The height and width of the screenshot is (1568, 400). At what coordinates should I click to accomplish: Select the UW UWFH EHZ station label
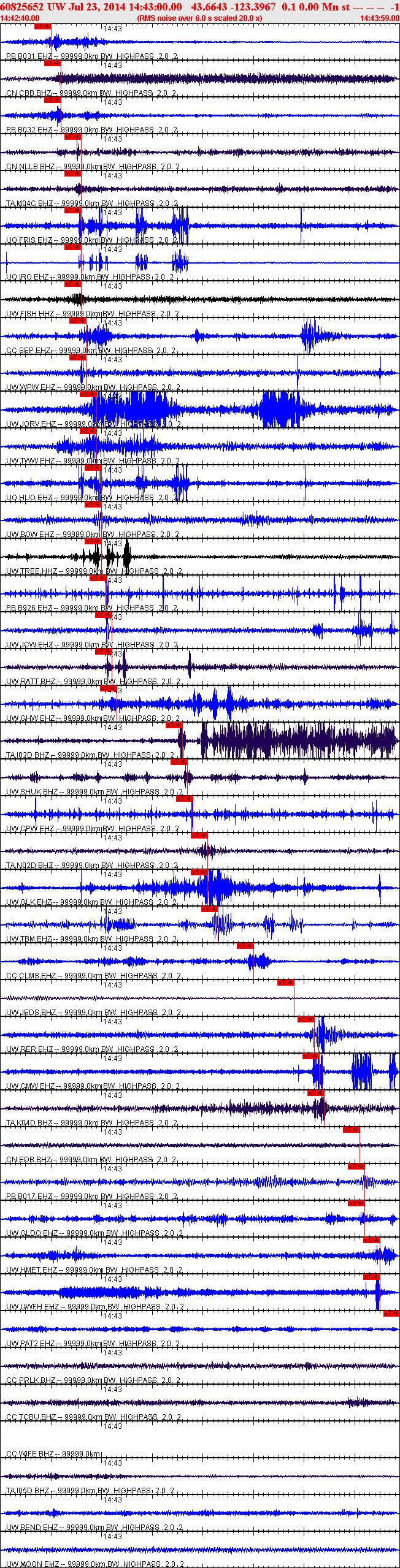point(95,1307)
